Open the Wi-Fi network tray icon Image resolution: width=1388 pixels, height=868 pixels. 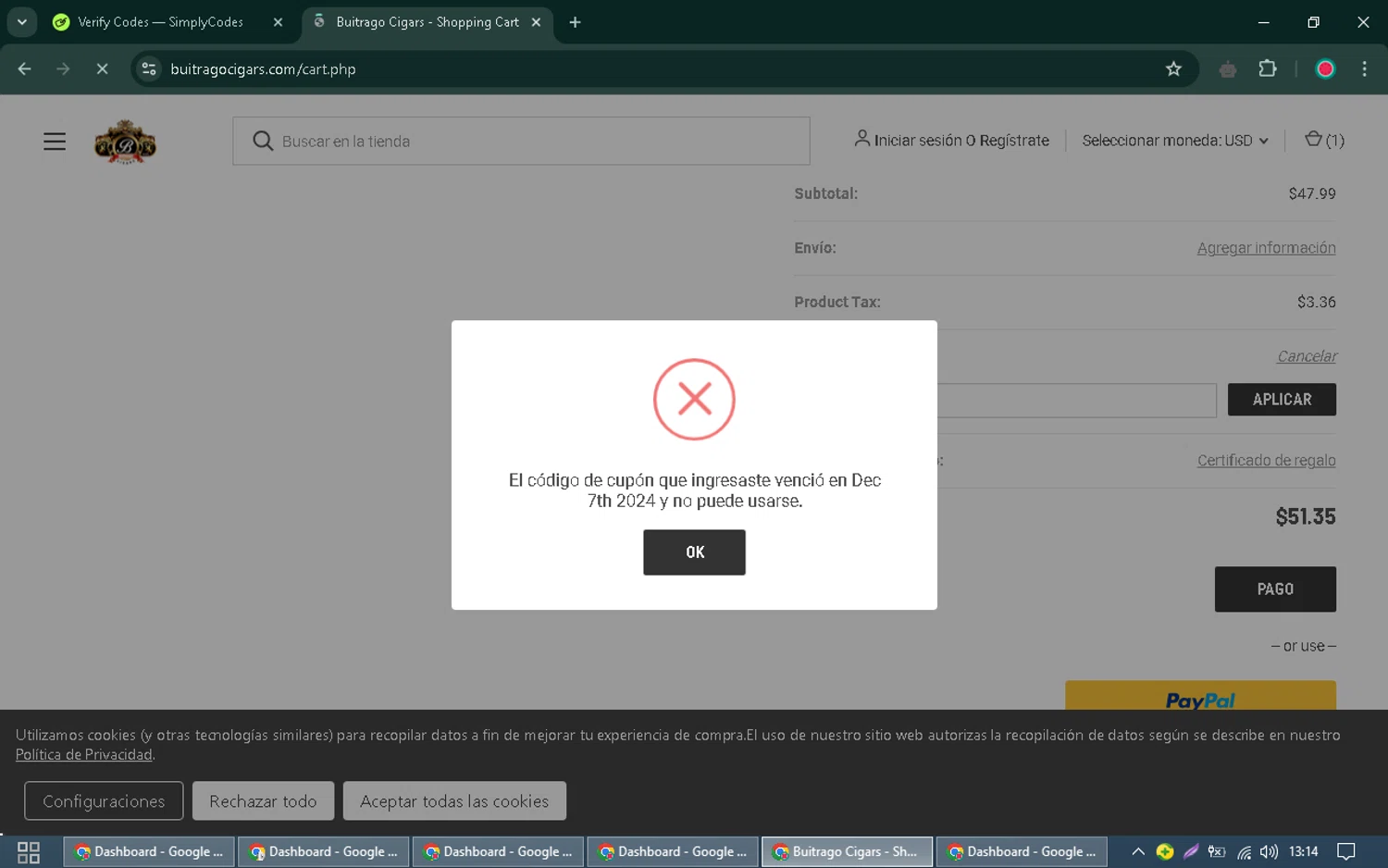(x=1244, y=851)
